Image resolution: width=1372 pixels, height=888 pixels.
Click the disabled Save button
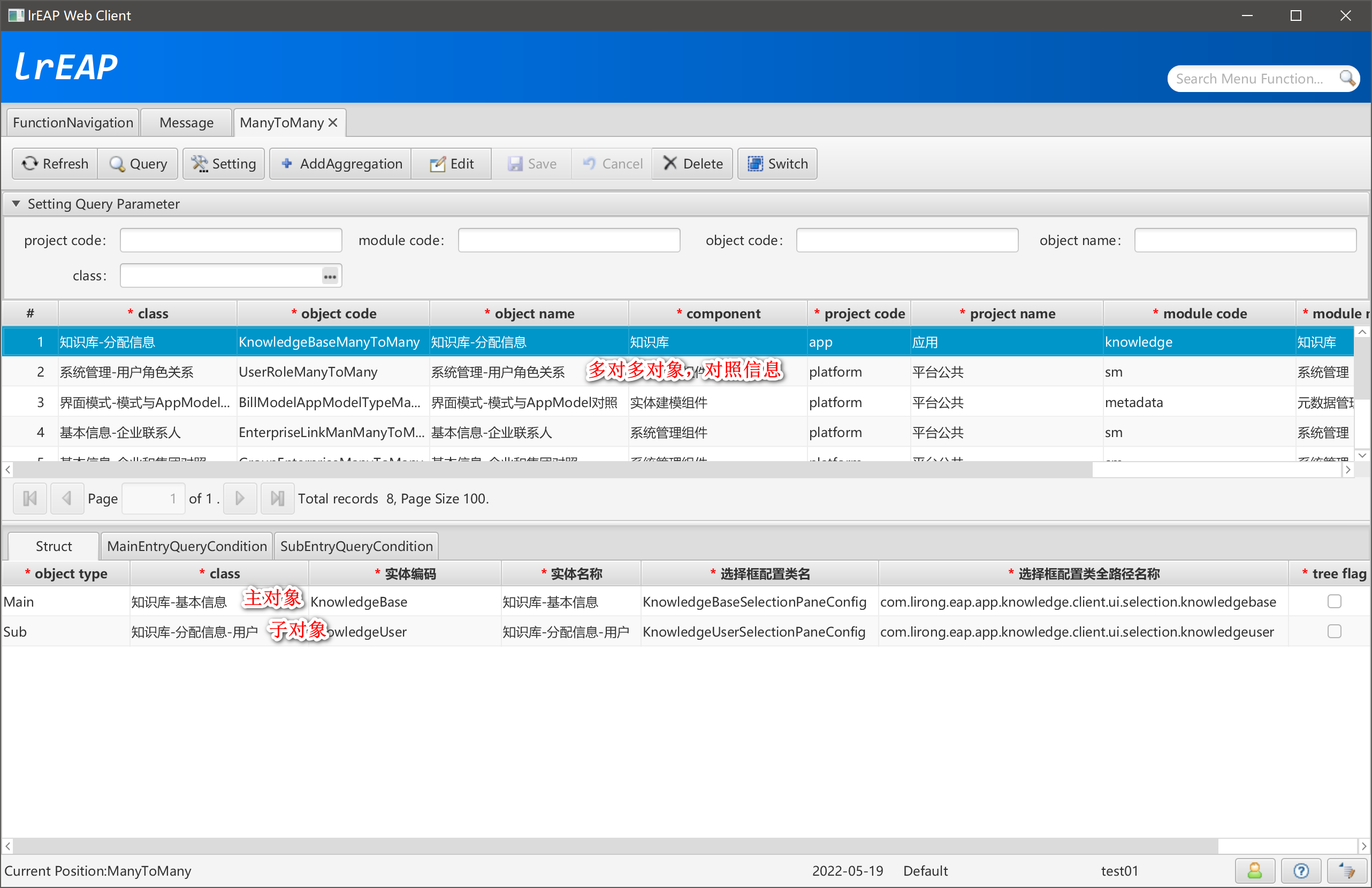531,164
